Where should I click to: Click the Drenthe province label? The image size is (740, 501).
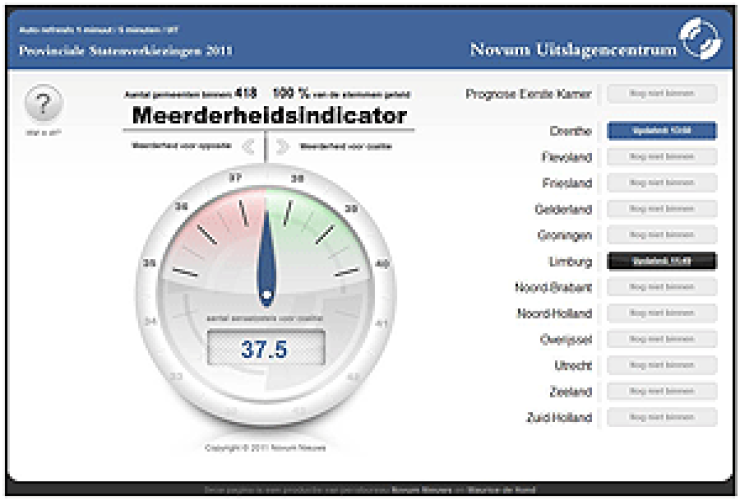click(x=570, y=131)
